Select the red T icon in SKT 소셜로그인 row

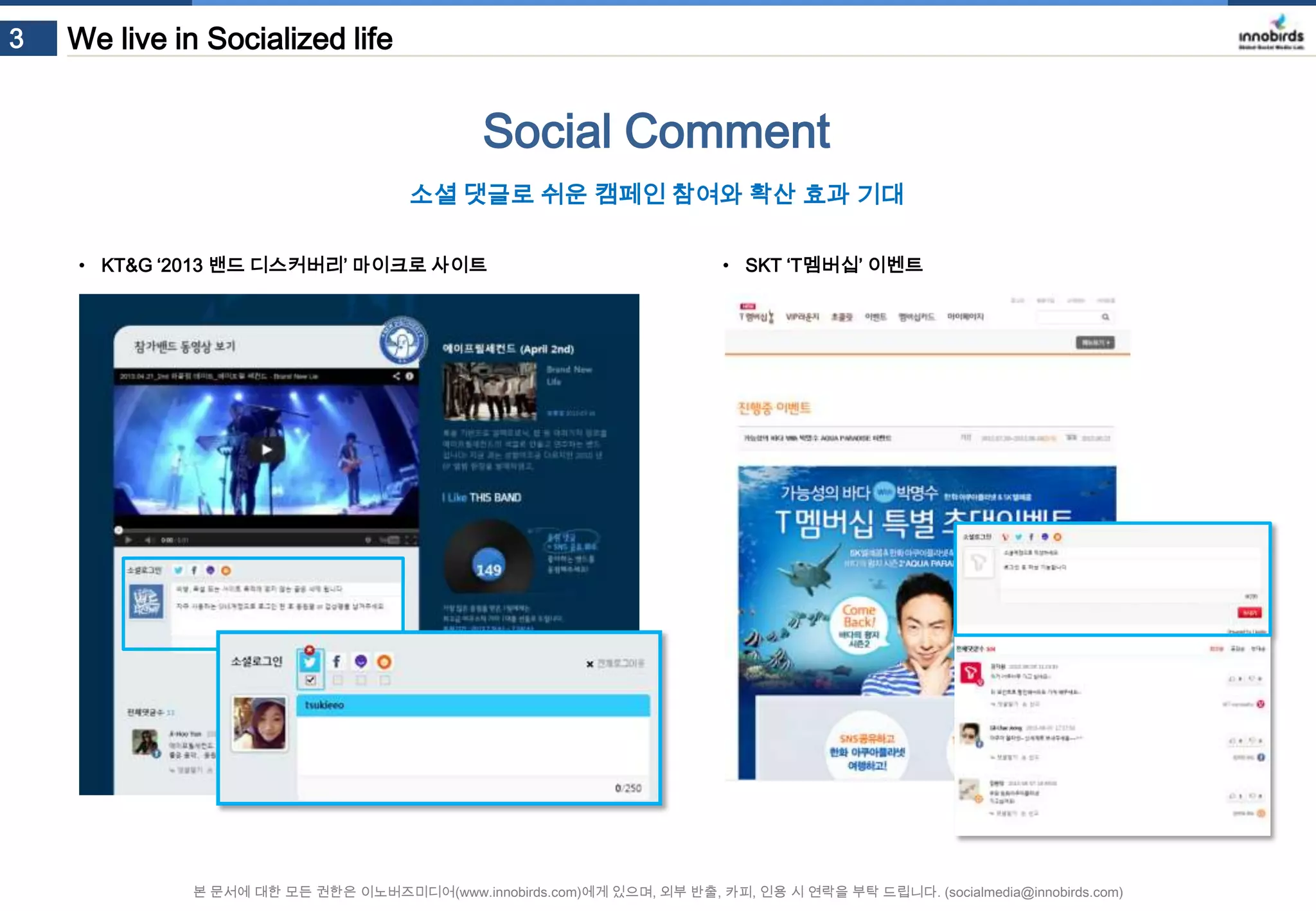coord(1005,537)
